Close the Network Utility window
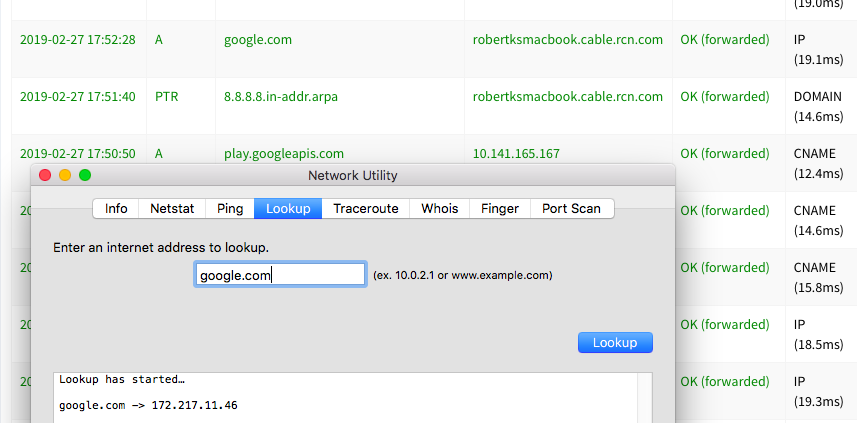 click(44, 175)
